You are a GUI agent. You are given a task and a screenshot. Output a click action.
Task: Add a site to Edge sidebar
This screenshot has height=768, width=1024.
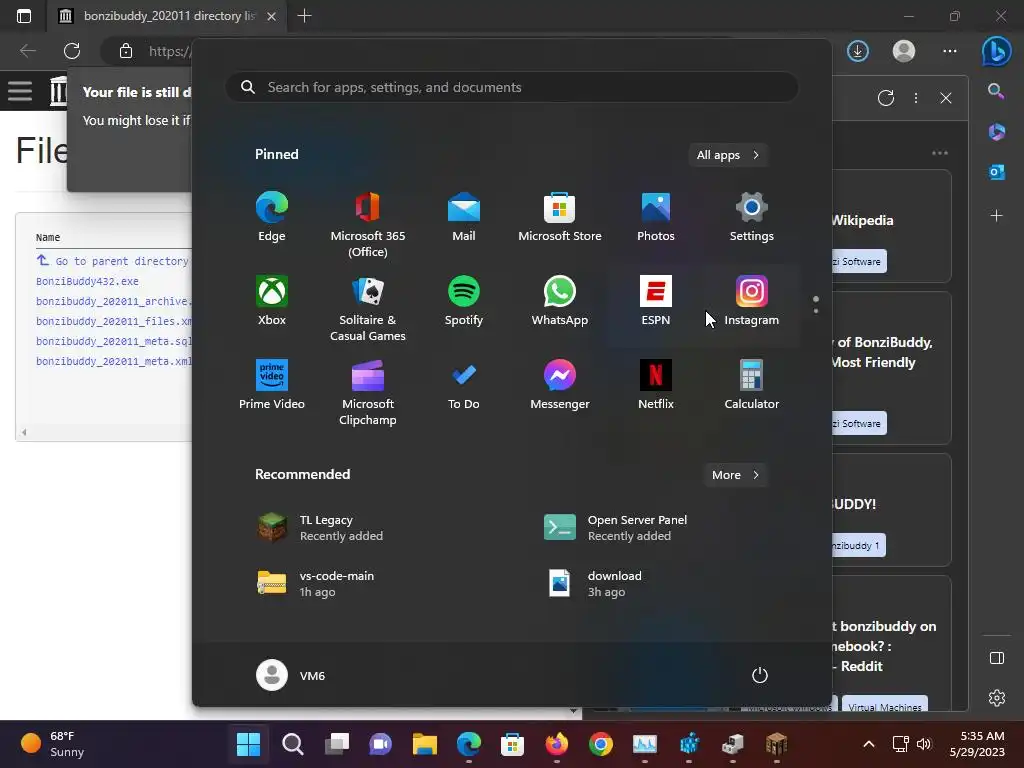pyautogui.click(x=997, y=216)
